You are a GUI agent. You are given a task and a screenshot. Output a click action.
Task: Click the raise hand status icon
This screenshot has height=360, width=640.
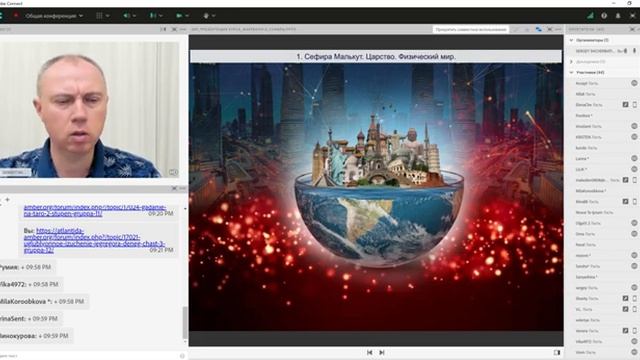(206, 16)
